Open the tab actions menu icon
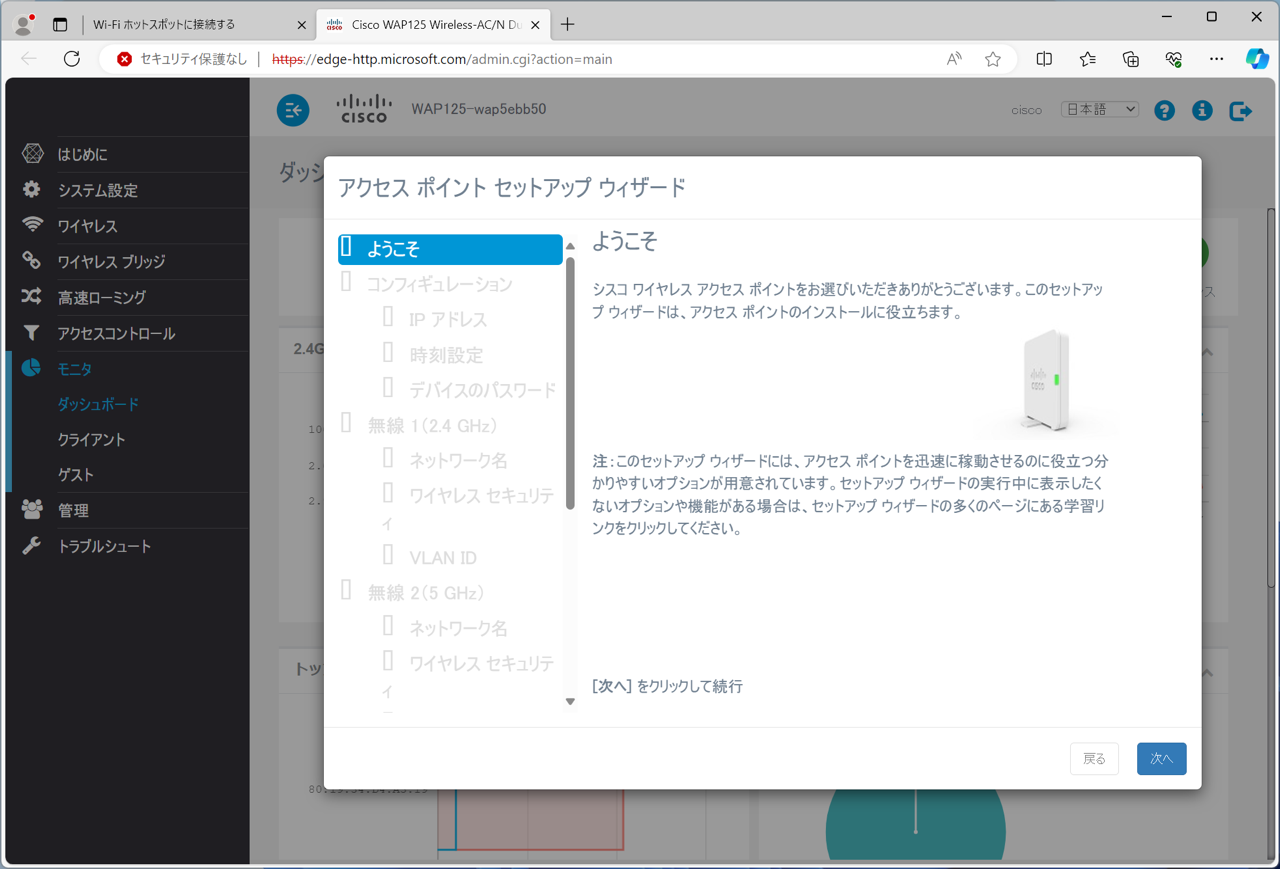 [60, 24]
